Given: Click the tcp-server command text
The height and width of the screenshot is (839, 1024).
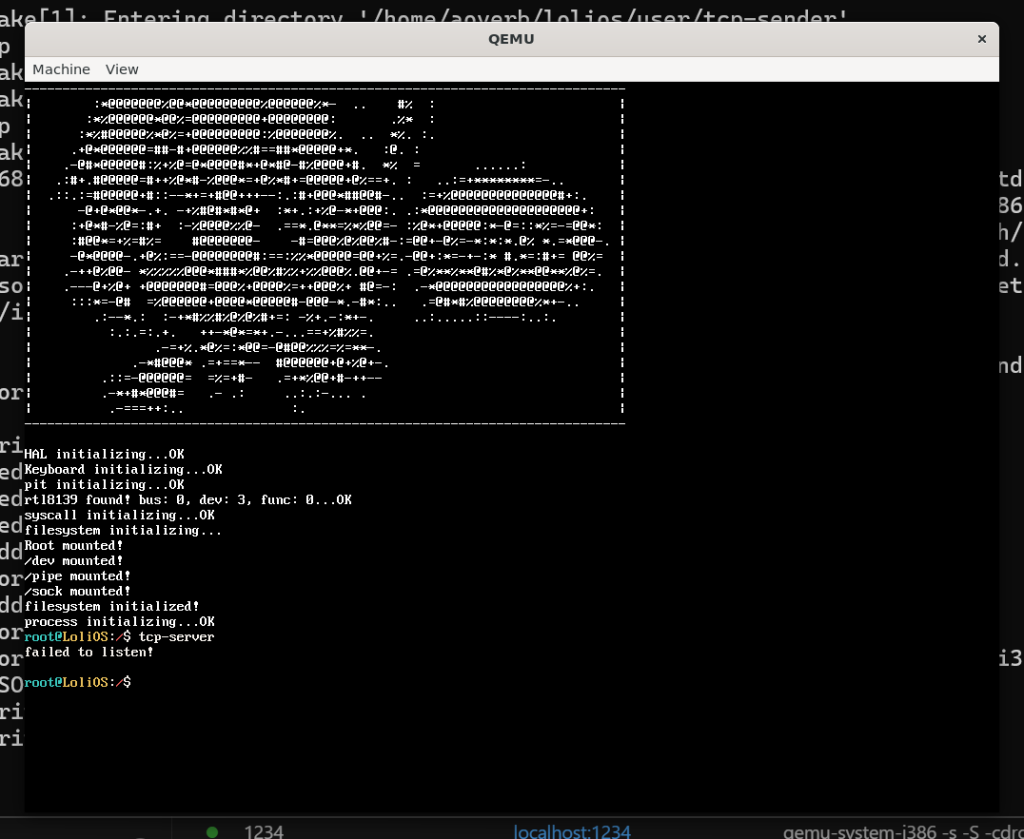Looking at the screenshot, I should point(177,637).
